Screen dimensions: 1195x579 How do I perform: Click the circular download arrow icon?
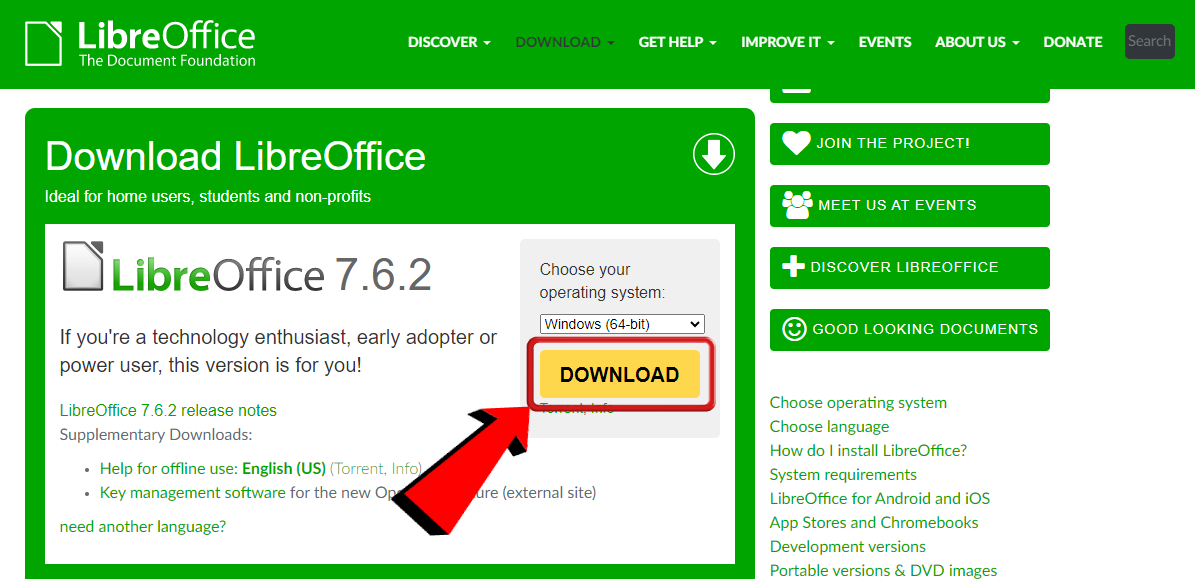pos(713,154)
